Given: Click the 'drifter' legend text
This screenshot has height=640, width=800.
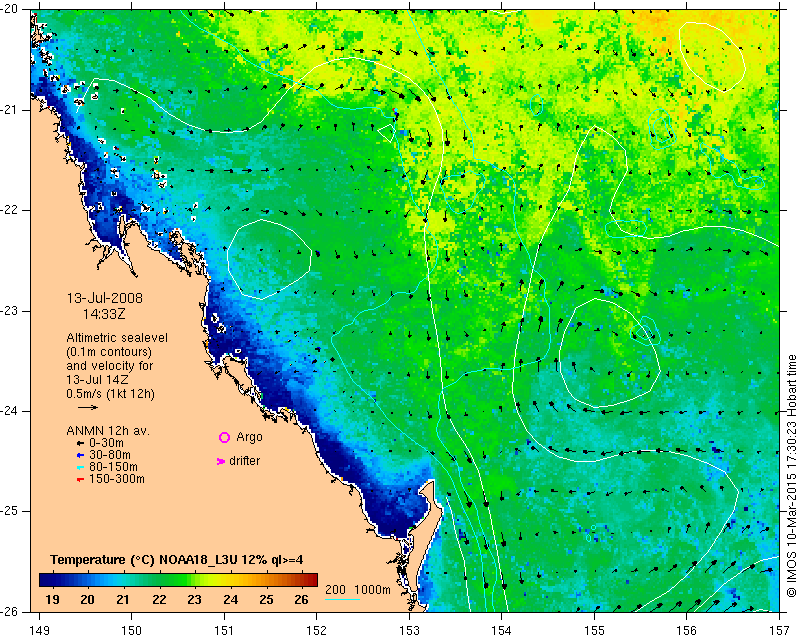Looking at the screenshot, I should [244, 461].
